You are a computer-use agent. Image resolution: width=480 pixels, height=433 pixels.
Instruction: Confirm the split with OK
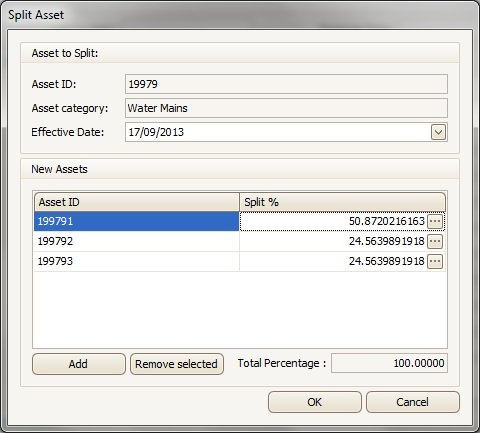pyautogui.click(x=315, y=402)
